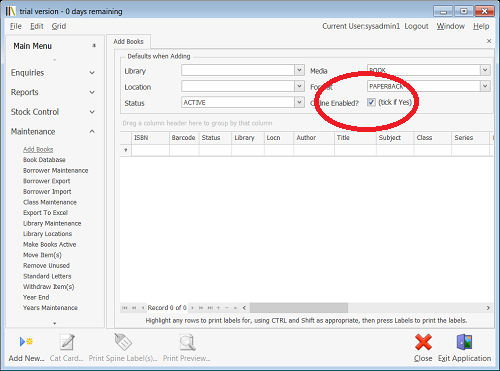
Task: Click the horizontal scrollbar thumb
Action: 299,308
